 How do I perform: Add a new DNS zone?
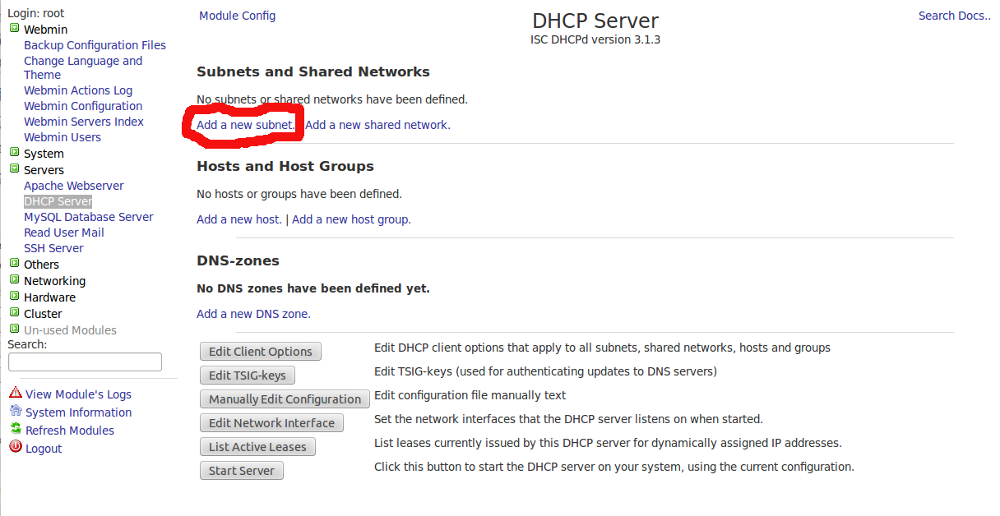click(253, 314)
